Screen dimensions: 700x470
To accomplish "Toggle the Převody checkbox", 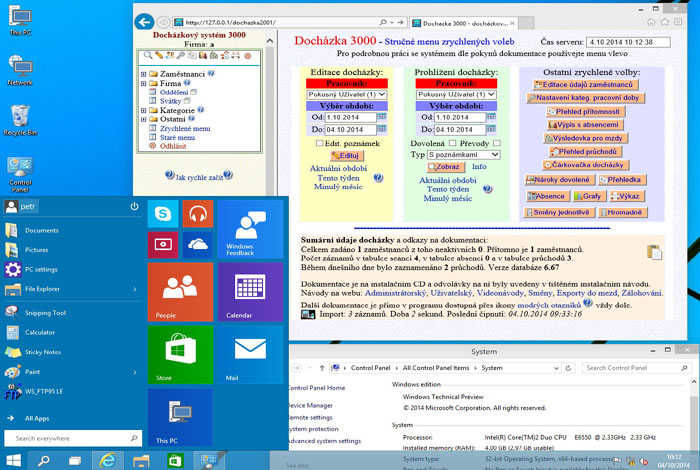I will pos(497,143).
